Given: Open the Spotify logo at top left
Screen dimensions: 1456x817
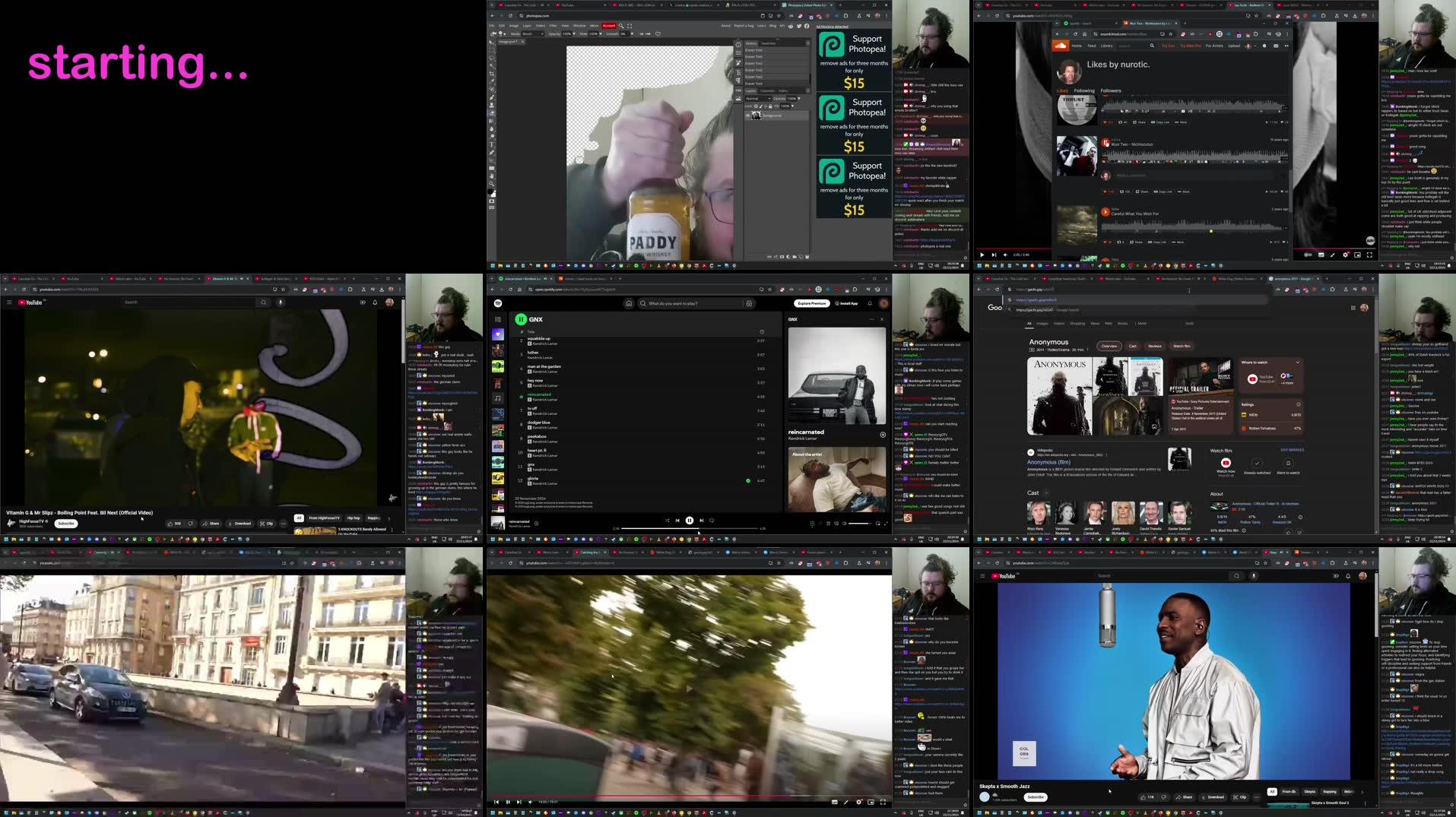Looking at the screenshot, I should click(x=498, y=303).
